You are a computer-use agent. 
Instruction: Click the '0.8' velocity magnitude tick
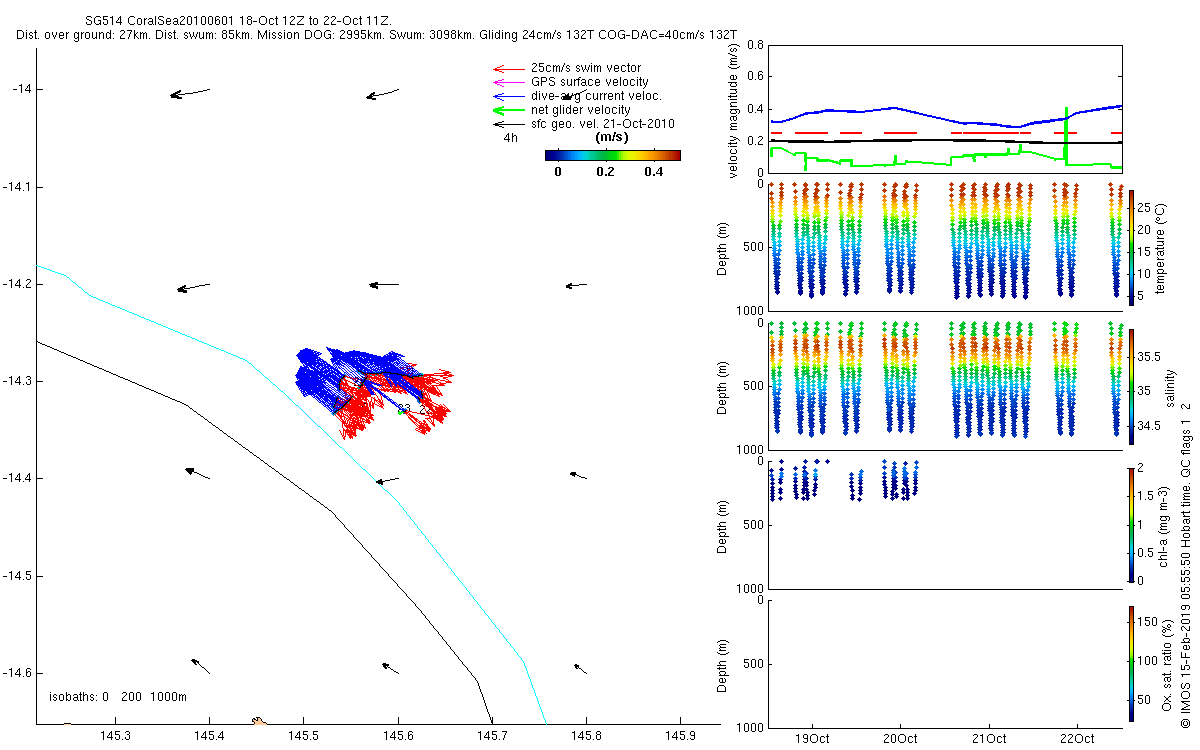[754, 45]
